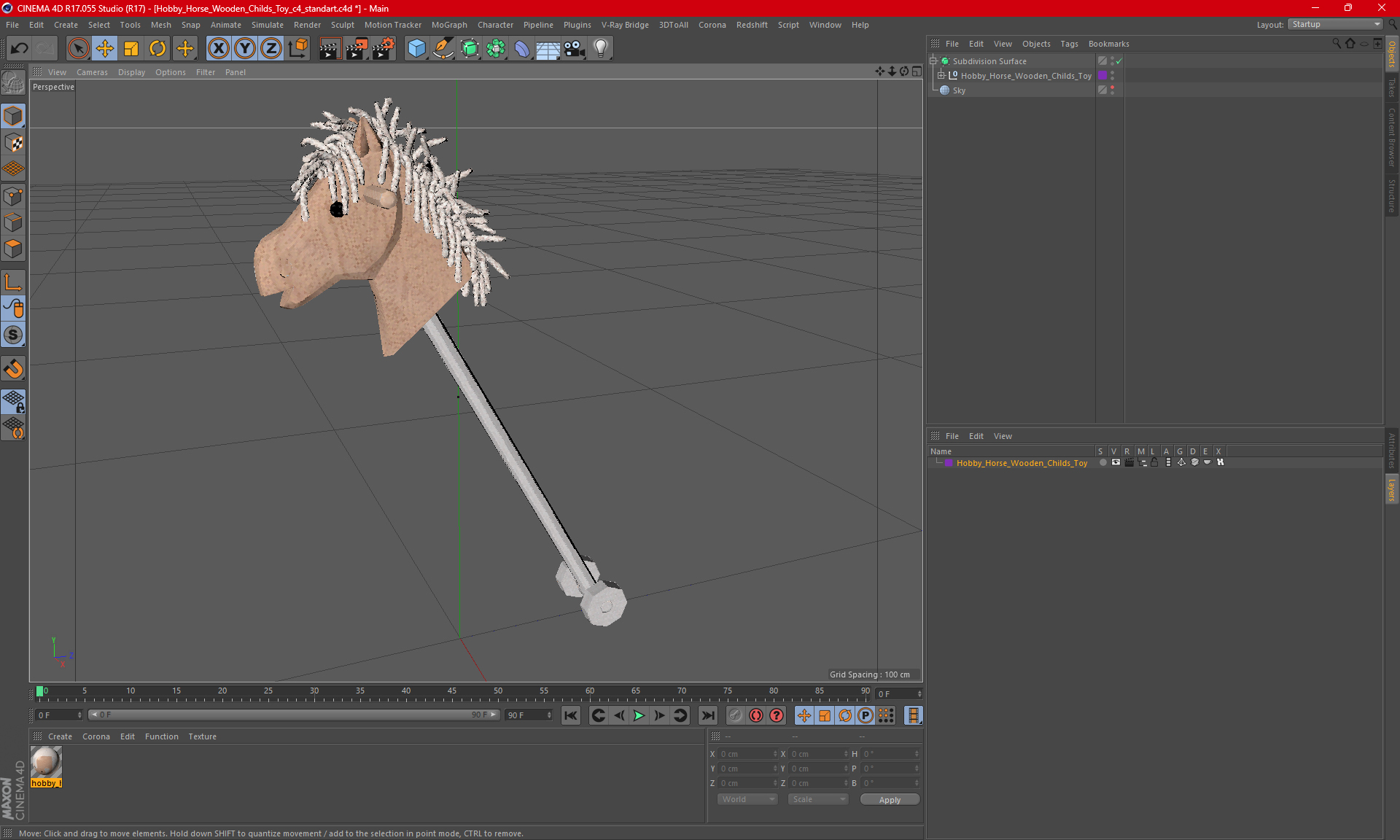This screenshot has height=840, width=1400.
Task: Click the purple layer color of Hobby_Horse object
Action: (x=1102, y=76)
